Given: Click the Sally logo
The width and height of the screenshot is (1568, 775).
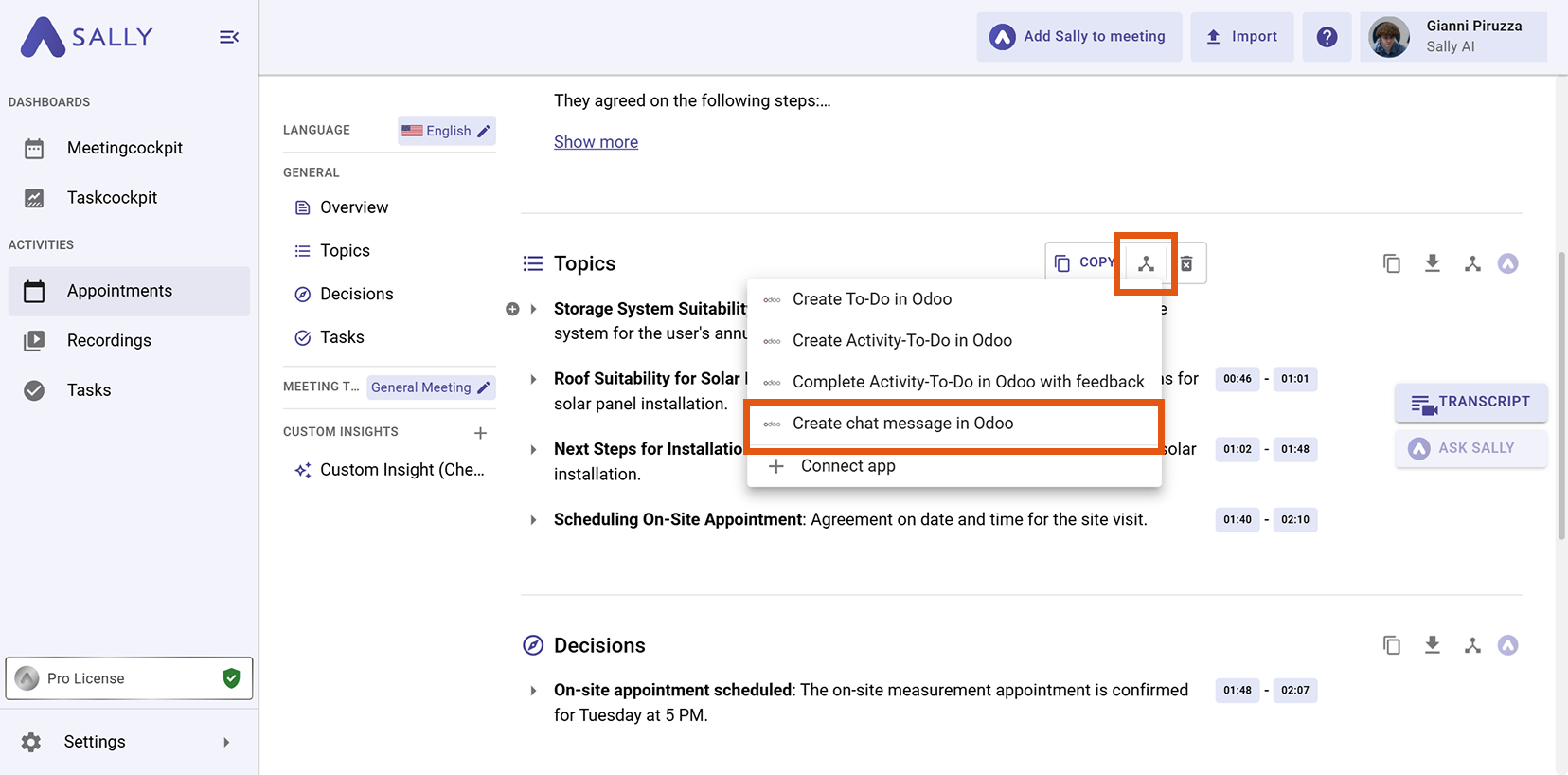Looking at the screenshot, I should (86, 37).
